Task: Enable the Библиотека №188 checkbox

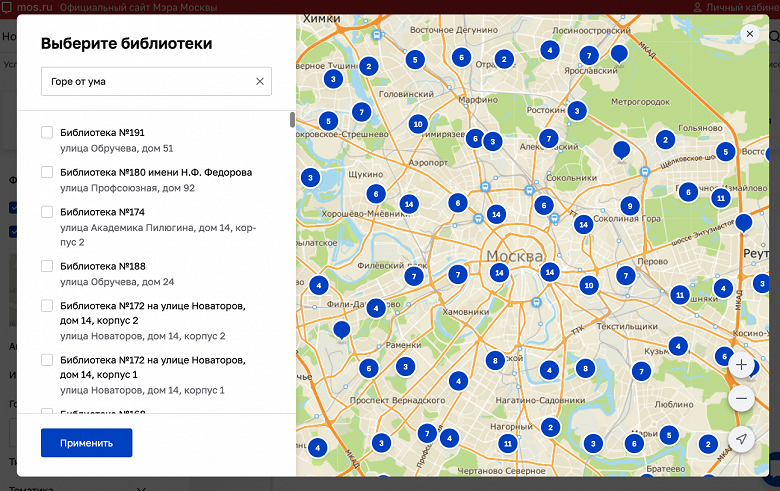Action: [47, 266]
